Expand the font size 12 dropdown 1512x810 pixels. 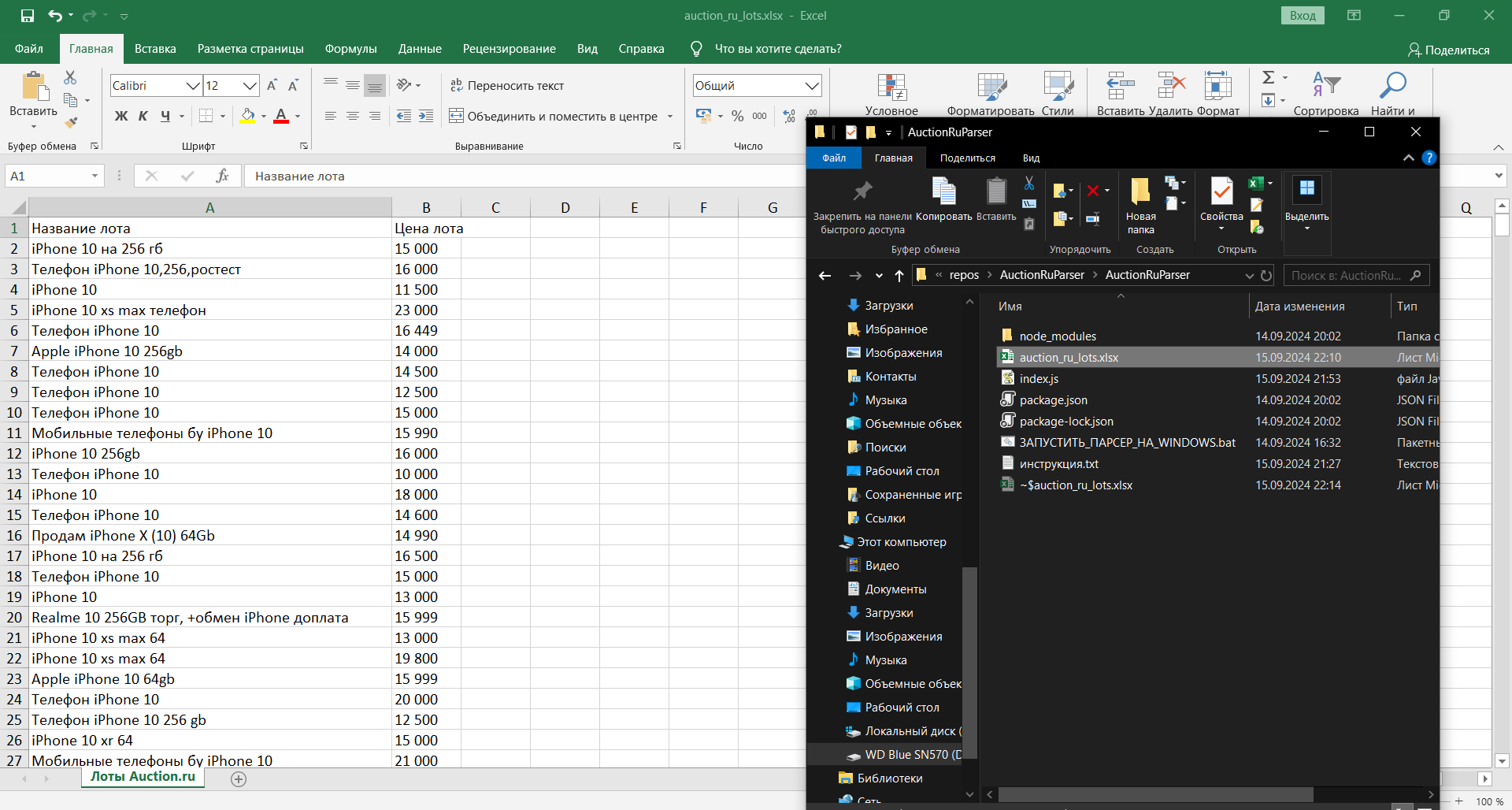coord(250,85)
